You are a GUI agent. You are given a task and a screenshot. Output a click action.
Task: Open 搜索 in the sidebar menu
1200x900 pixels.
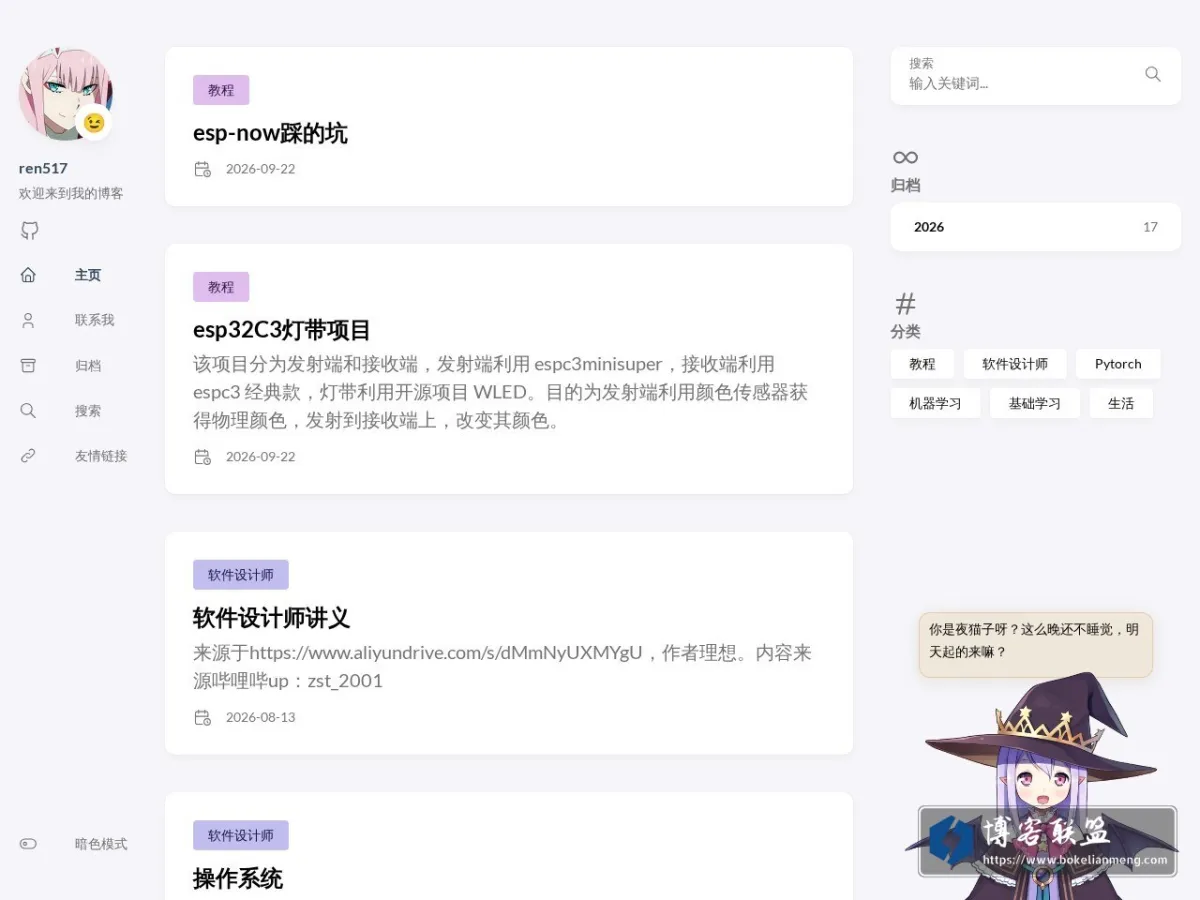(x=88, y=411)
